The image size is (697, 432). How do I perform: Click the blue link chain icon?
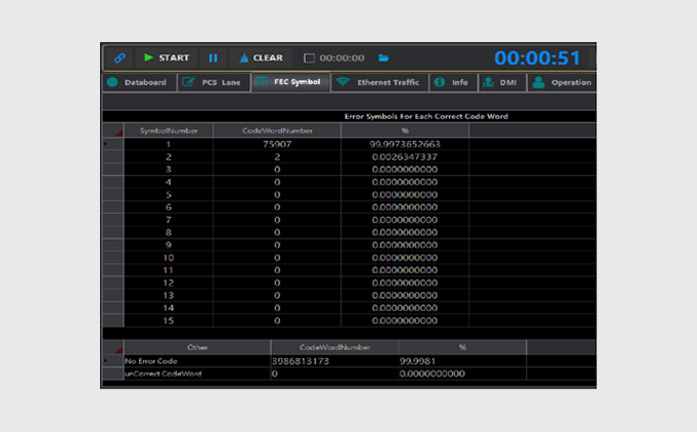click(x=120, y=58)
